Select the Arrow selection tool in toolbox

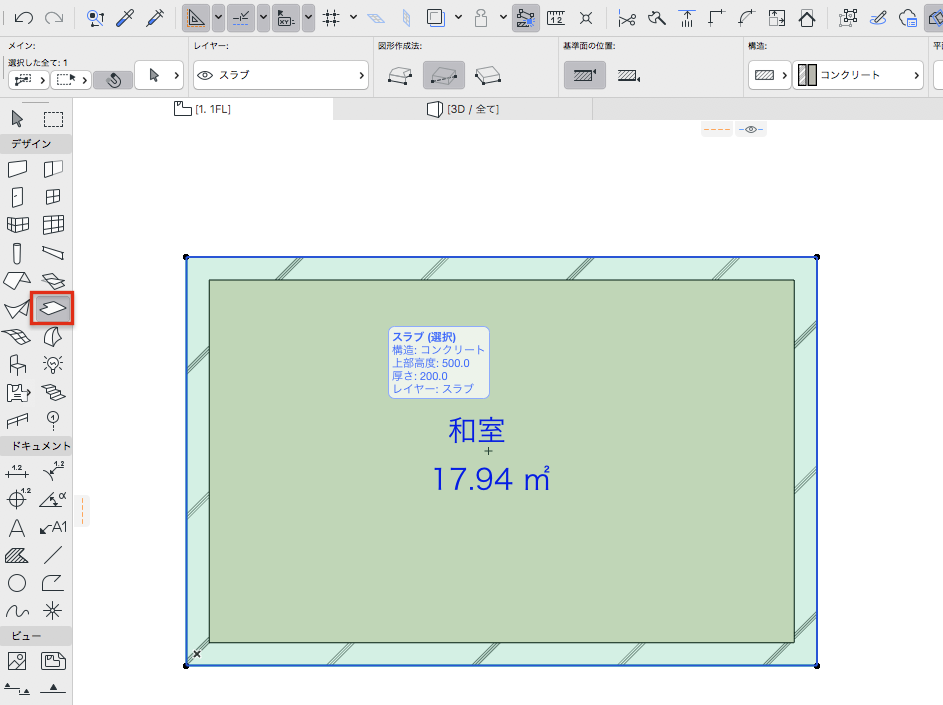[x=17, y=119]
